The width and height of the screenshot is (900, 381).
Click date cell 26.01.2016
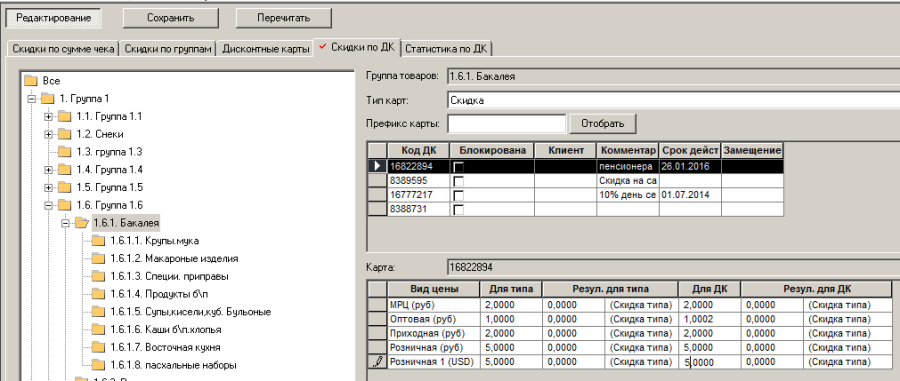tap(690, 166)
